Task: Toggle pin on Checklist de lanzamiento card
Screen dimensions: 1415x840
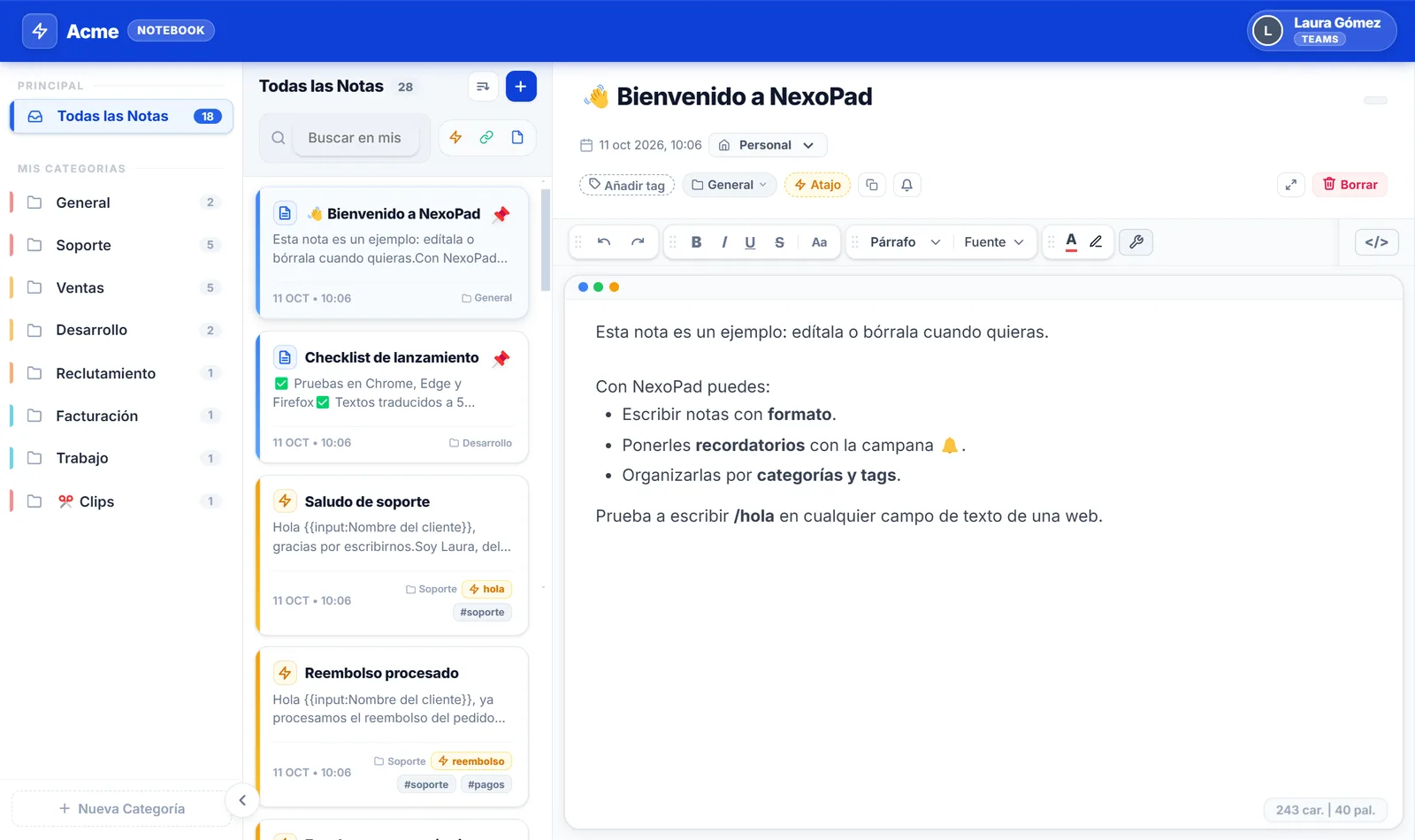Action: coord(501,358)
